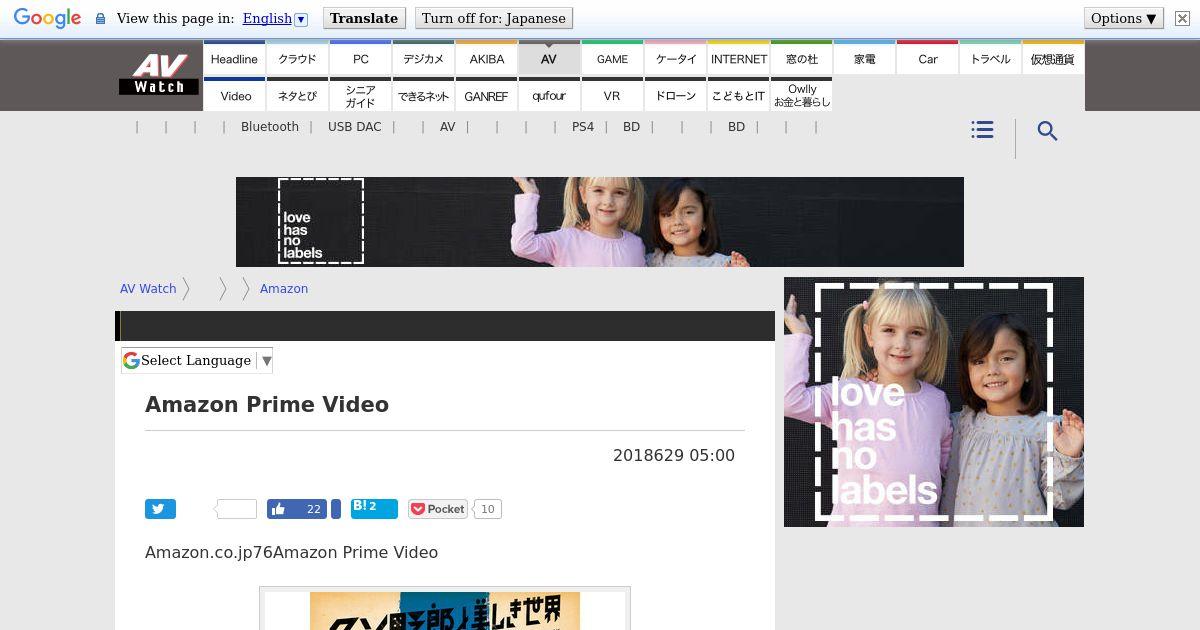Open the トラベル tab
Image resolution: width=1200 pixels, height=630 pixels.
[990, 58]
